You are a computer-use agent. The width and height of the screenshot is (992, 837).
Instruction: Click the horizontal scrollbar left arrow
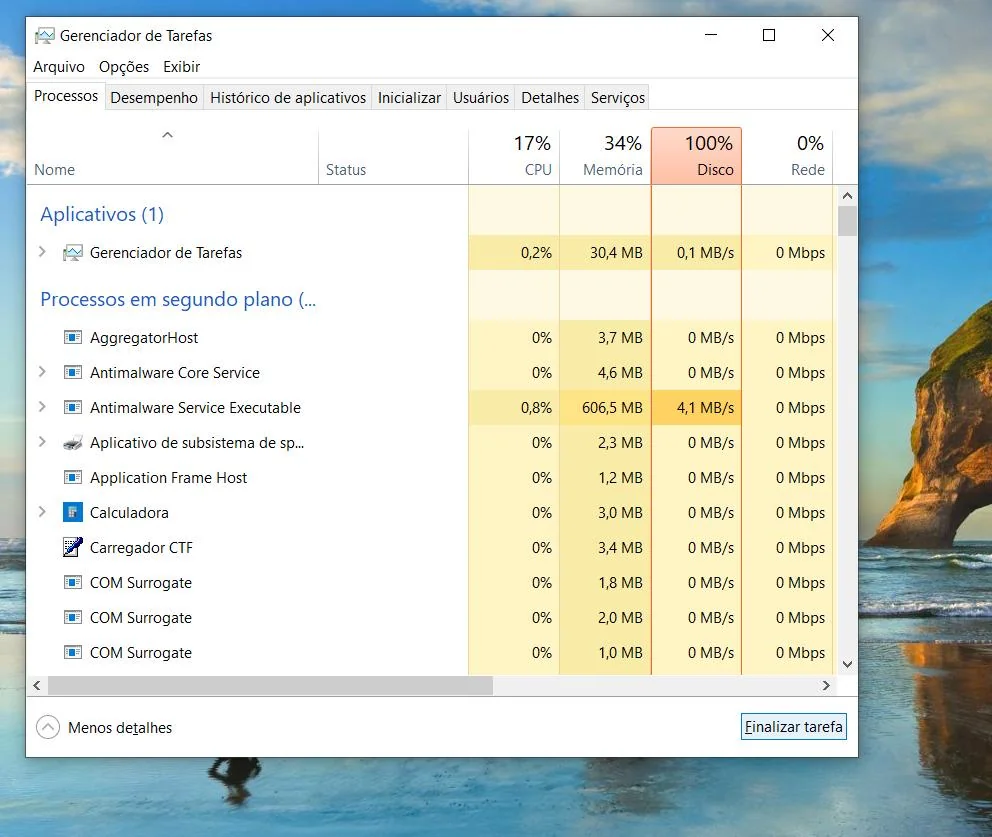click(37, 685)
